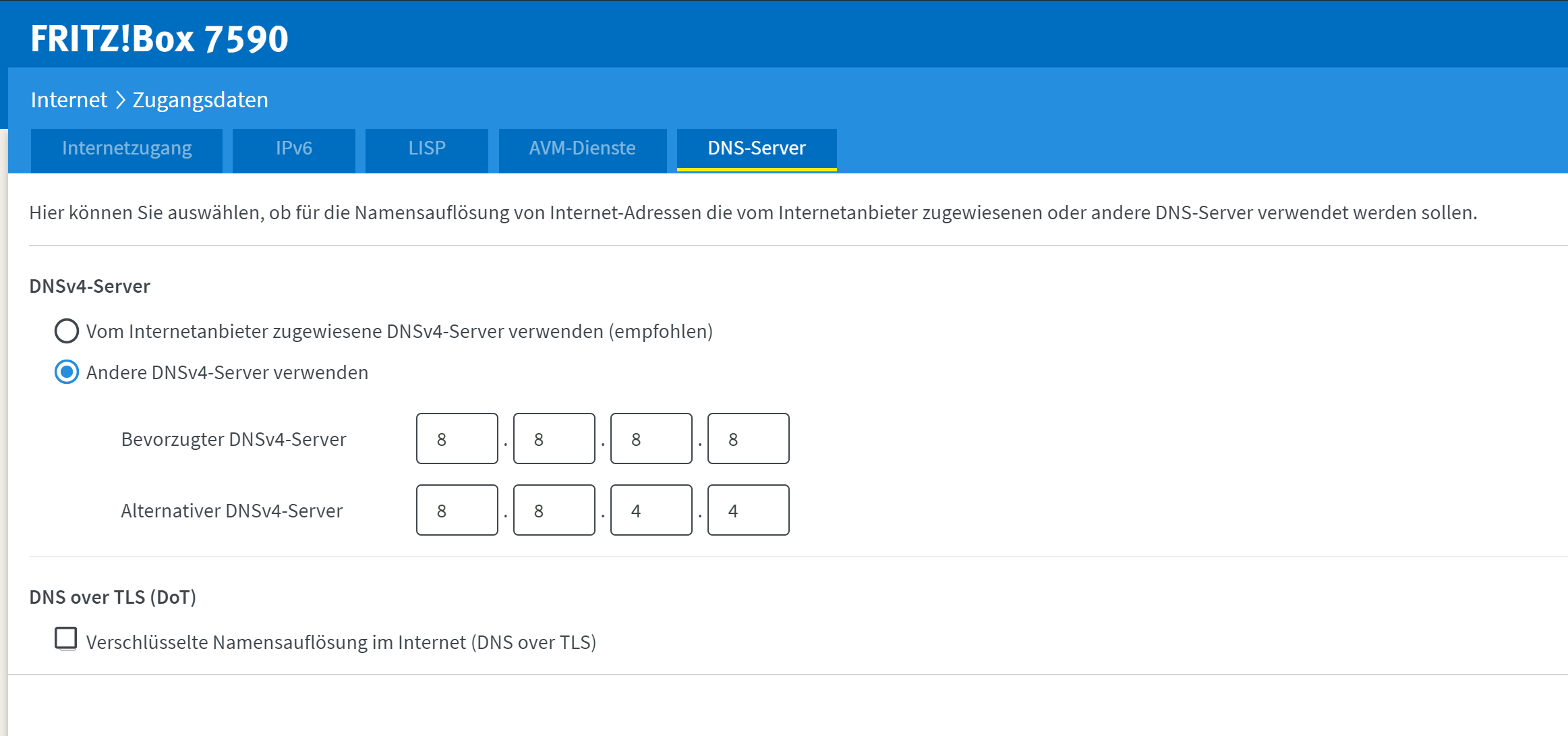The height and width of the screenshot is (736, 1568).
Task: Click first octet of Bevorzugter DNSv4-Server
Action: click(x=457, y=438)
